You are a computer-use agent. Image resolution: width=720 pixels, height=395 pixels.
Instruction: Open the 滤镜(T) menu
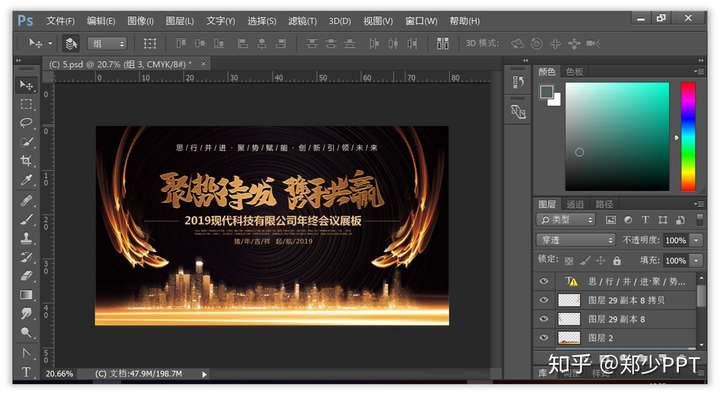(302, 21)
